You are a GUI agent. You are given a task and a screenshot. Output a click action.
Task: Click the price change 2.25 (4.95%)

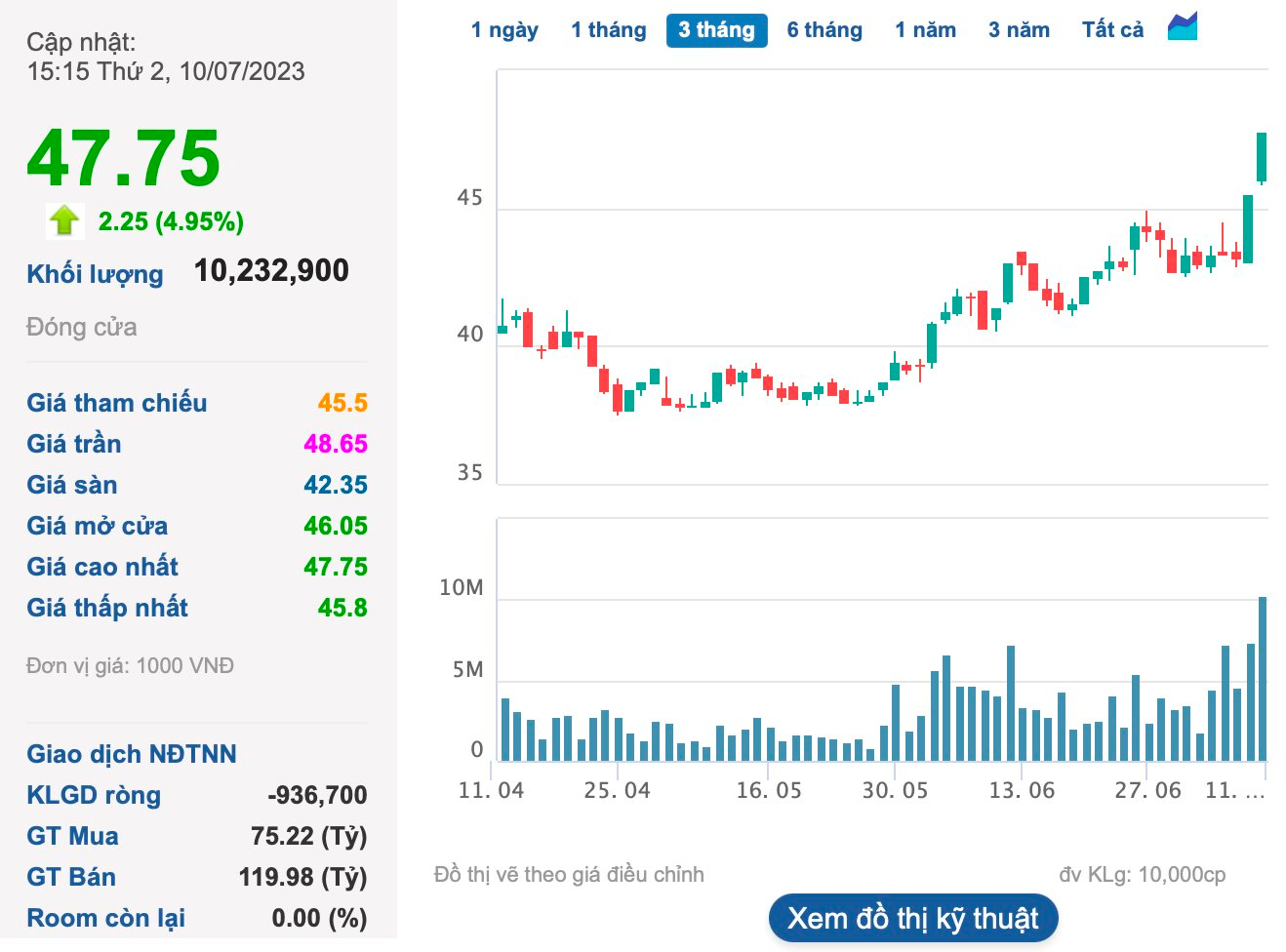(x=171, y=221)
